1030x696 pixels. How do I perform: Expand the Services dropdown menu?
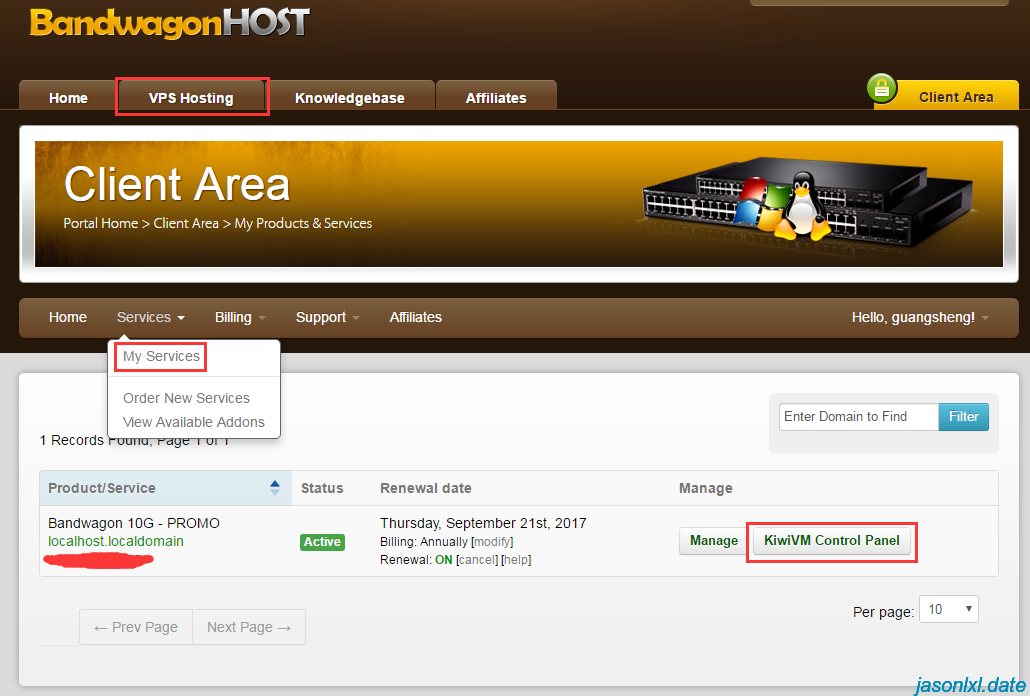coord(150,317)
